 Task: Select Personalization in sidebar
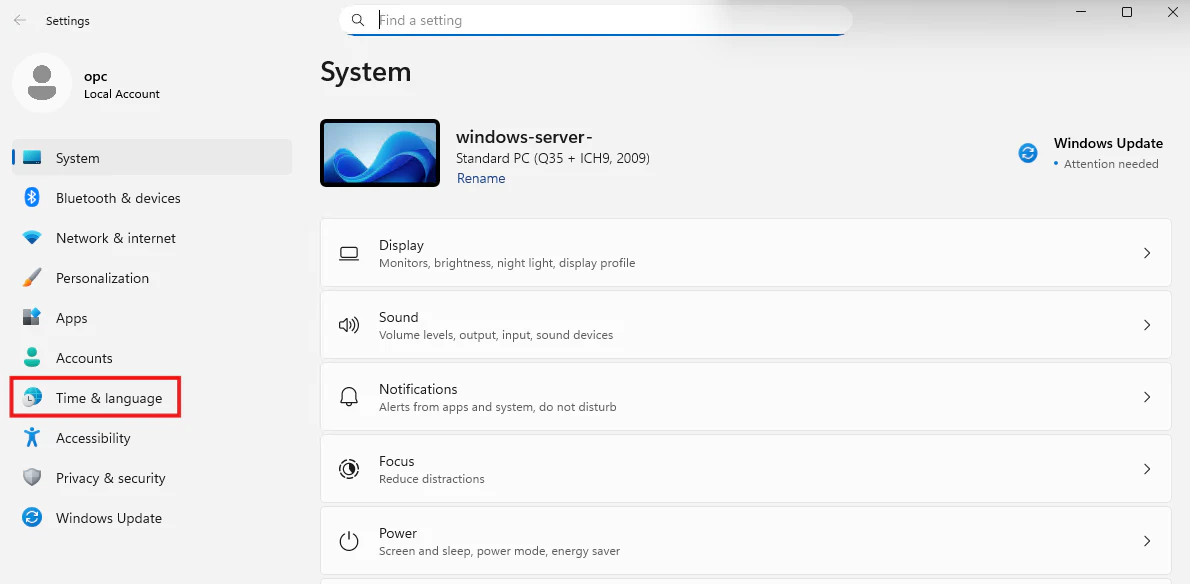[102, 278]
